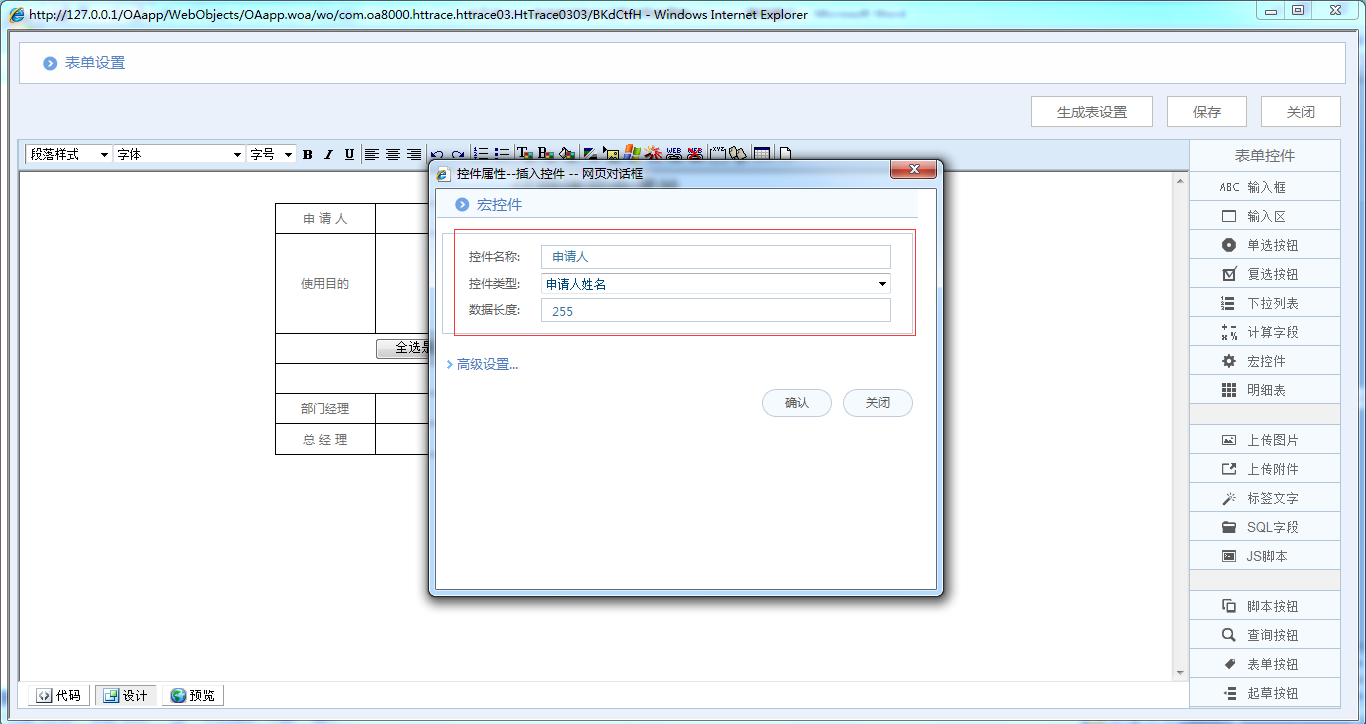Toggle underline formatting in editor toolbar

(x=349, y=154)
